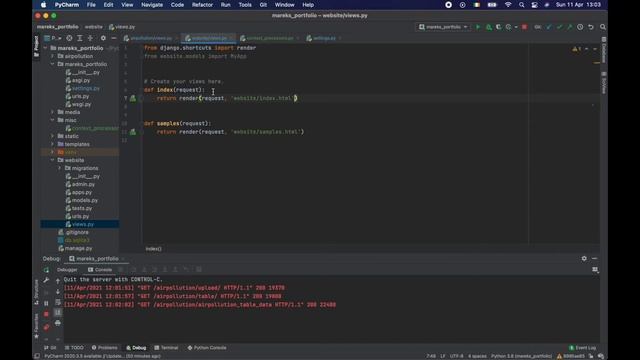Run the mareks_portfolio configuration

point(478,27)
